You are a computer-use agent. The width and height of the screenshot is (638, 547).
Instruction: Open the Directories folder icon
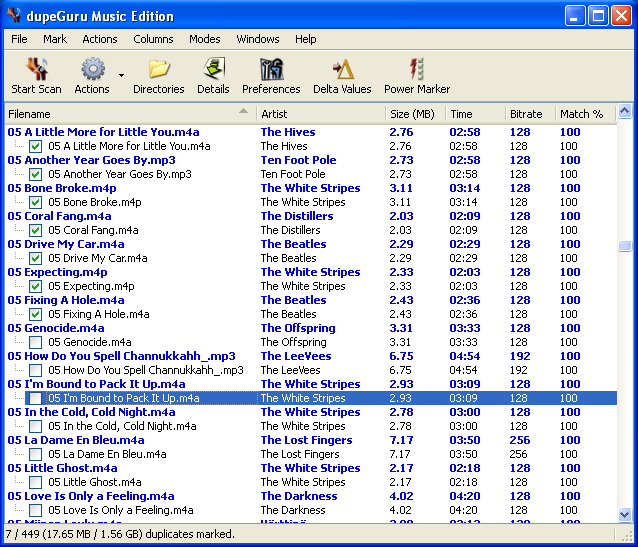pyautogui.click(x=158, y=69)
